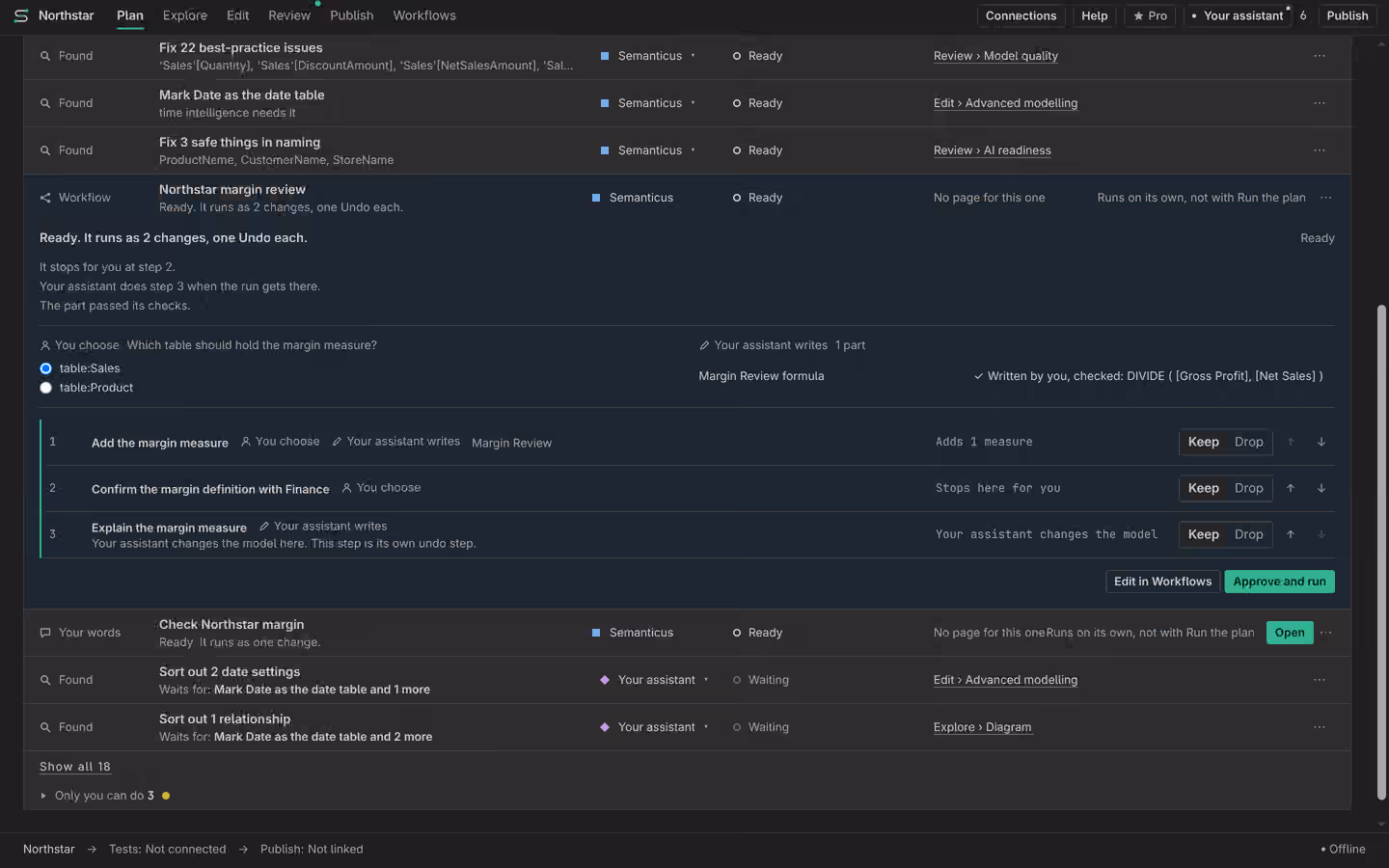Go to the Publish tab in navigation
Viewport: 1389px width, 868px height.
coord(351,15)
